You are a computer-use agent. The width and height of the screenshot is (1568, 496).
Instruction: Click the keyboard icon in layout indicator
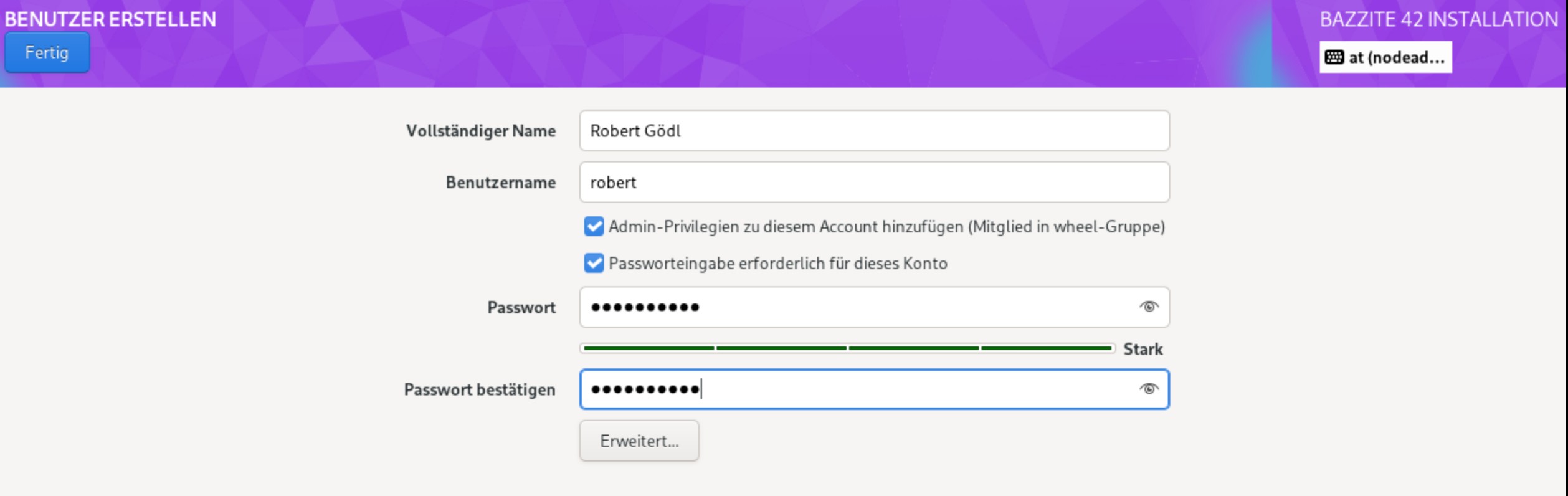pos(1334,57)
